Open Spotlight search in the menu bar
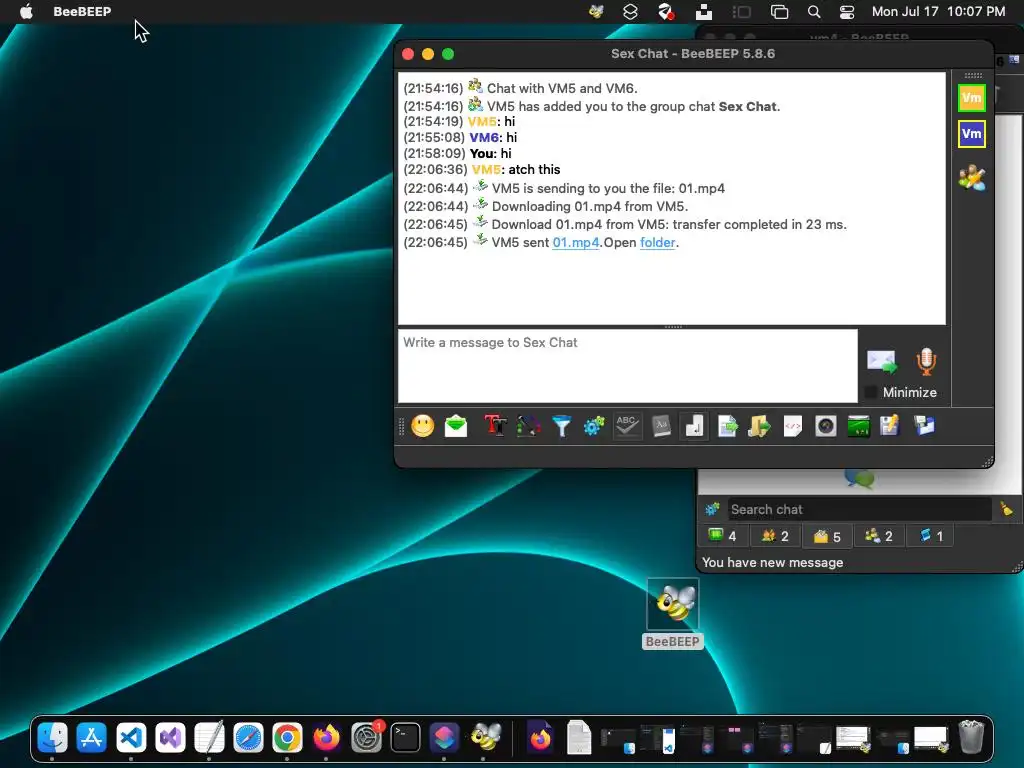This screenshot has width=1024, height=768. pyautogui.click(x=814, y=11)
